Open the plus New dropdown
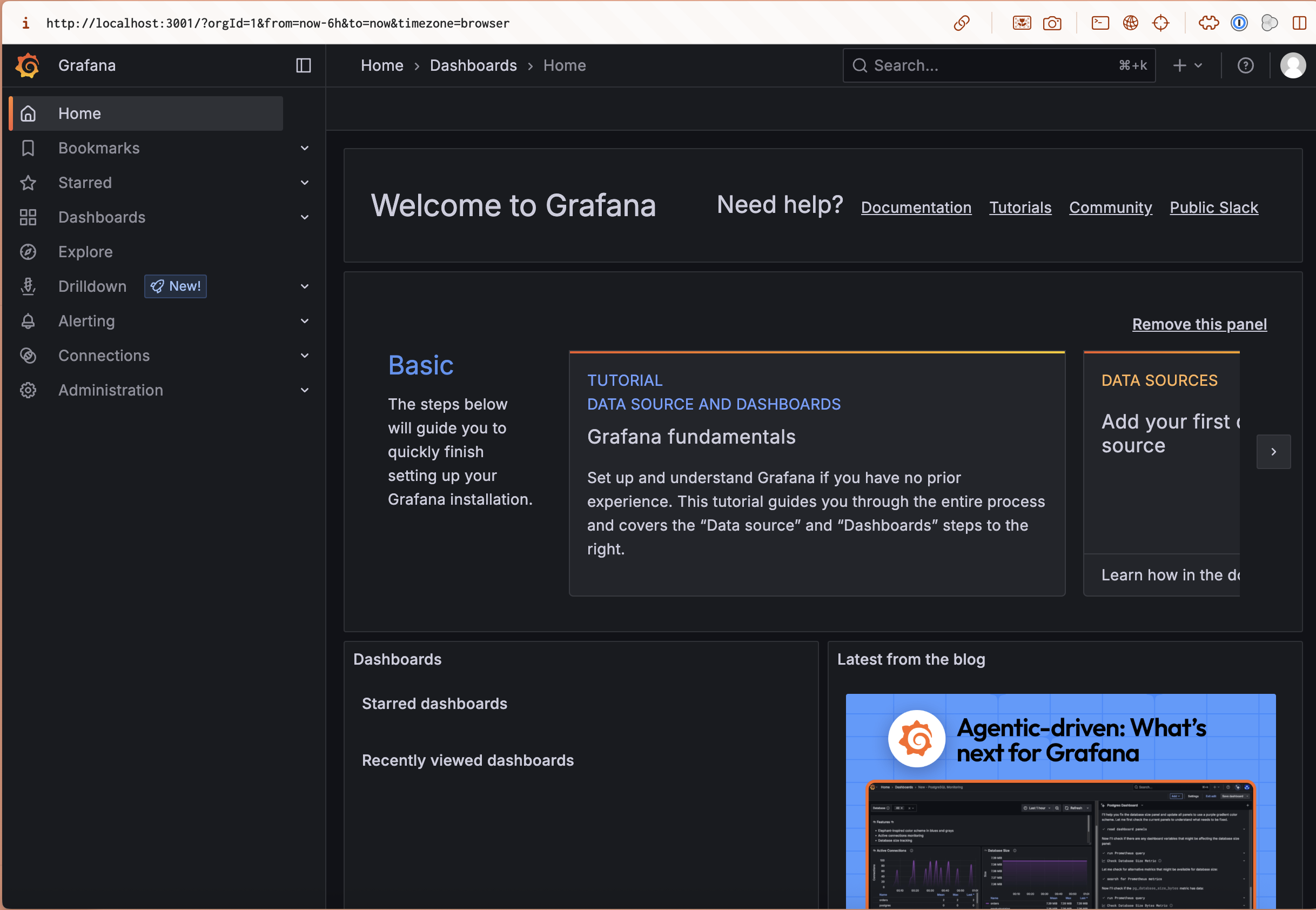The image size is (1316, 910). point(1187,65)
